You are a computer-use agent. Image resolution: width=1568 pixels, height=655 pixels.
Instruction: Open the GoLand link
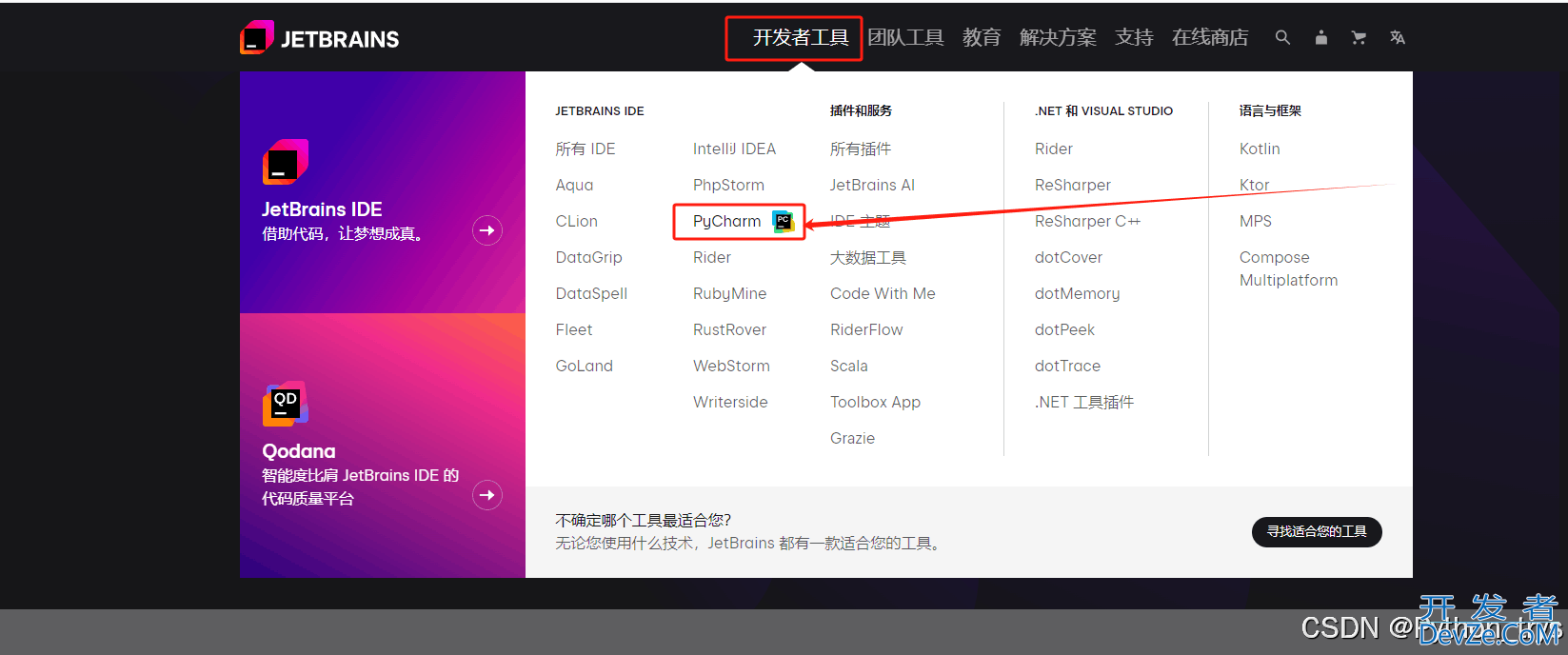click(584, 366)
